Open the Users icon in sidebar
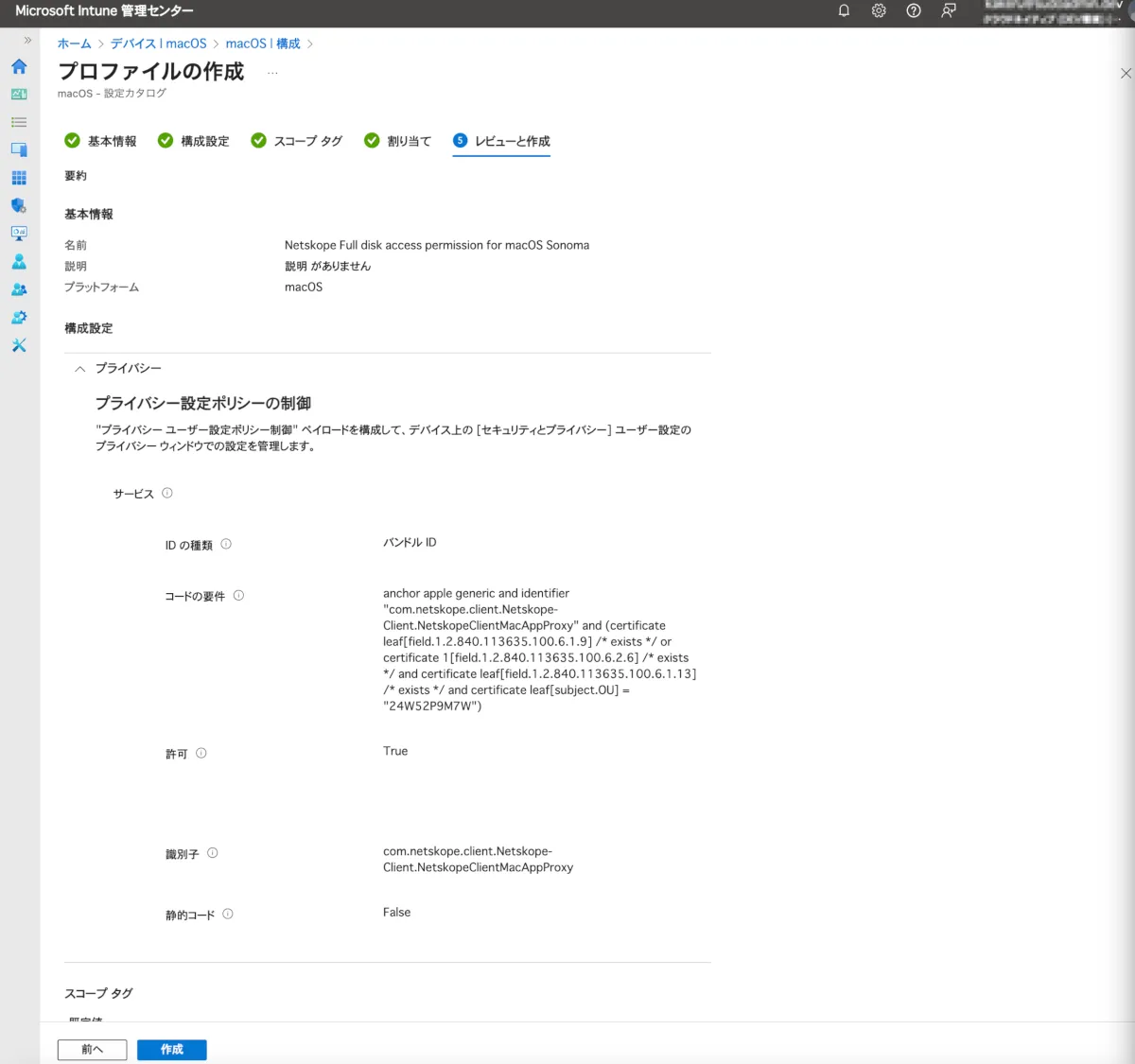 click(19, 261)
